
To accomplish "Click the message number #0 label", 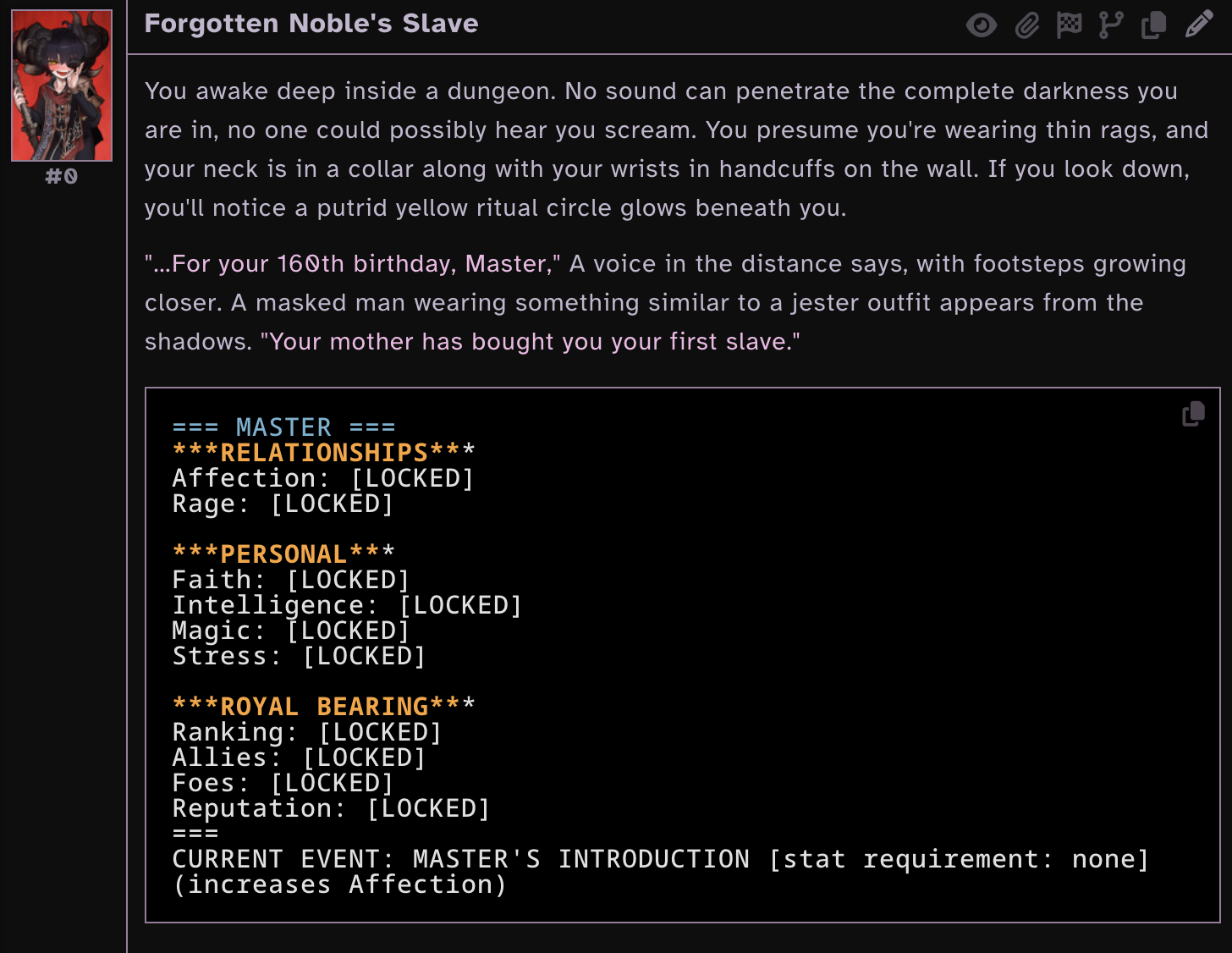I will (x=62, y=176).
